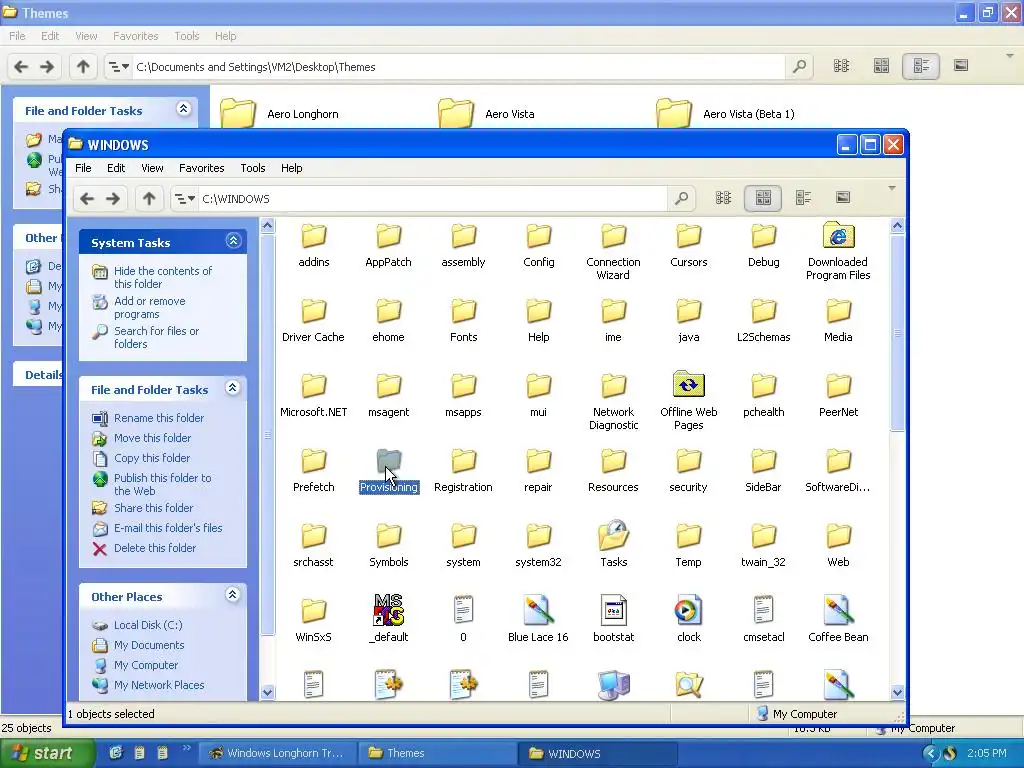
Task: Open View menu in WINDOWS window
Action: tap(152, 168)
